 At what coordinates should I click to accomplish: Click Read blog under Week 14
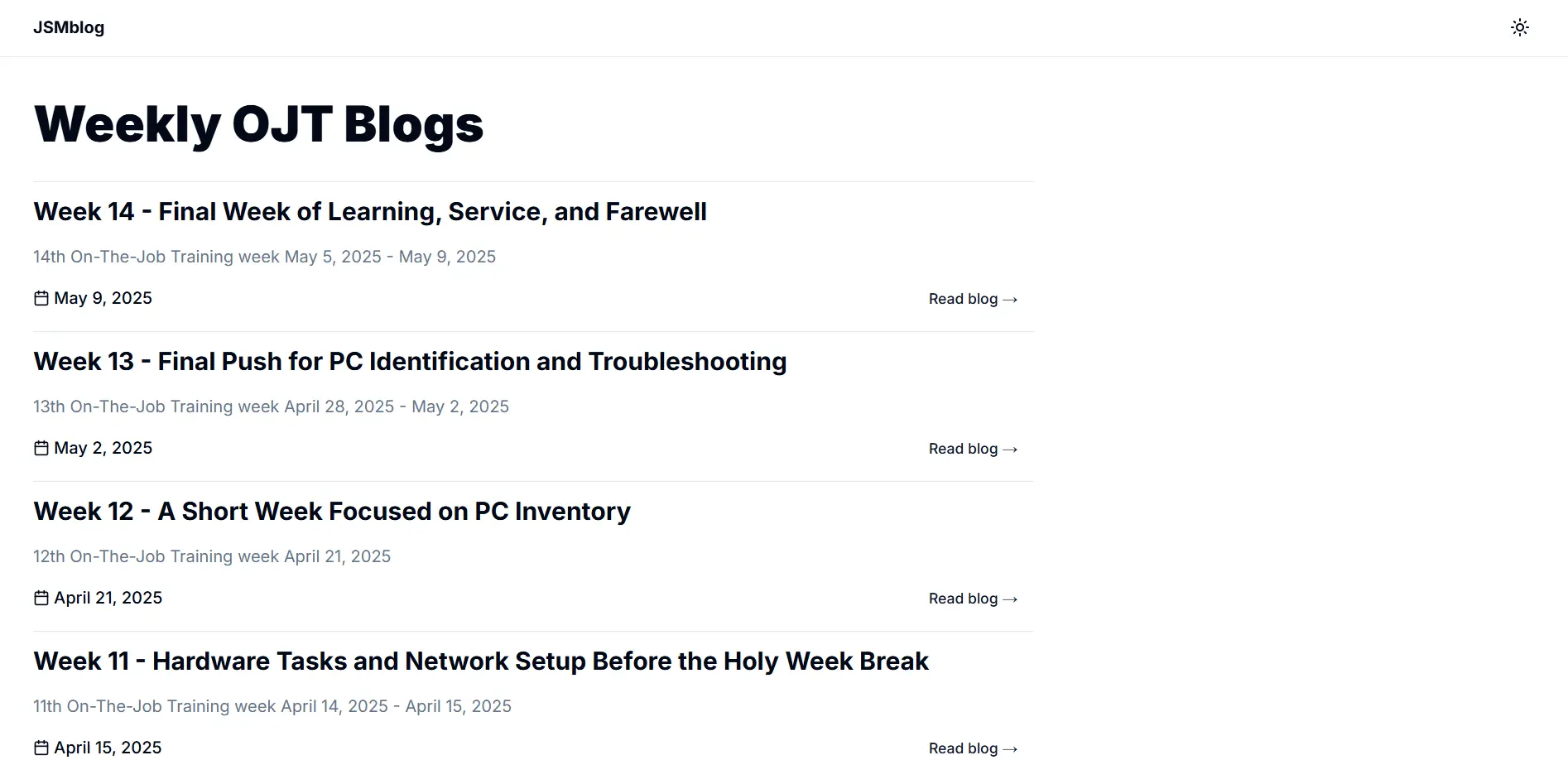coord(962,299)
